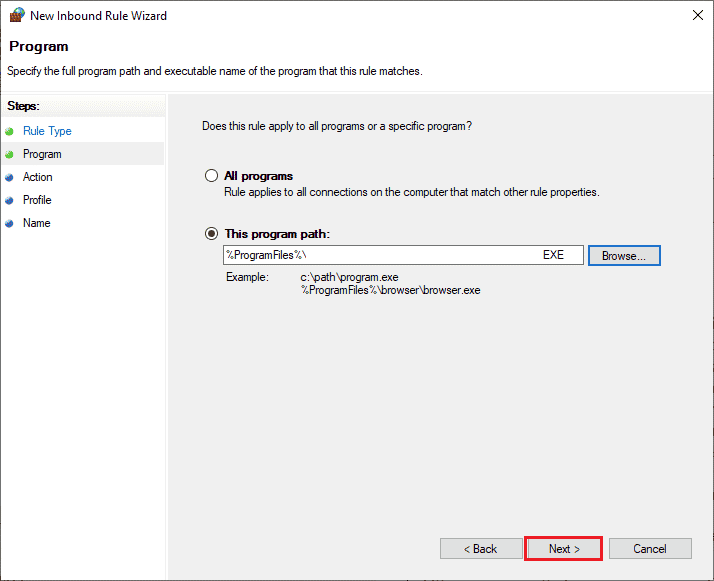Screen dimensions: 714x581
Task: Cancel the New Inbound Rule Wizard
Action: tap(650, 549)
